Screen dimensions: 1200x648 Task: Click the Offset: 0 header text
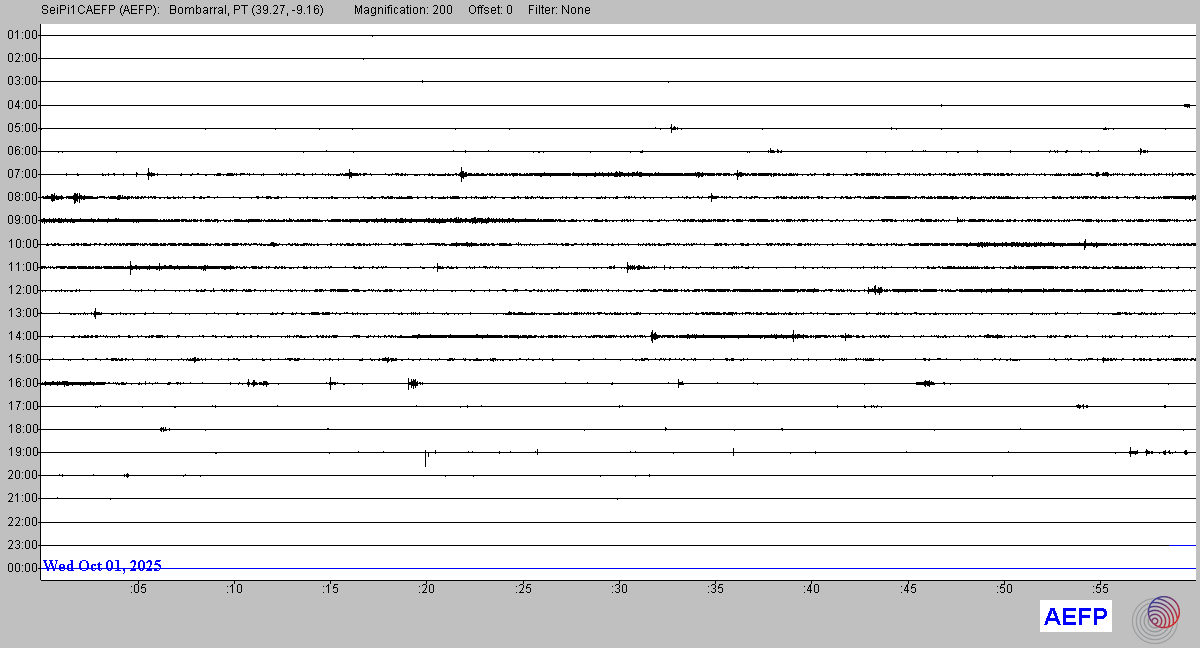(490, 10)
